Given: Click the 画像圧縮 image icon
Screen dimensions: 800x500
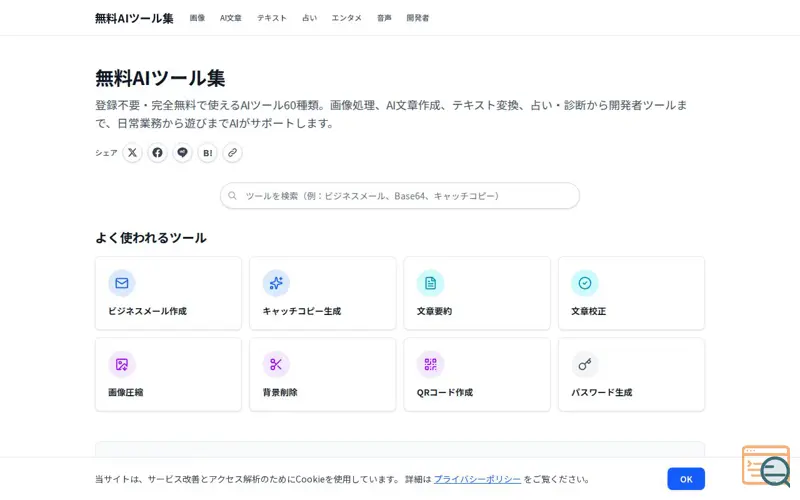Looking at the screenshot, I should pos(121,364).
